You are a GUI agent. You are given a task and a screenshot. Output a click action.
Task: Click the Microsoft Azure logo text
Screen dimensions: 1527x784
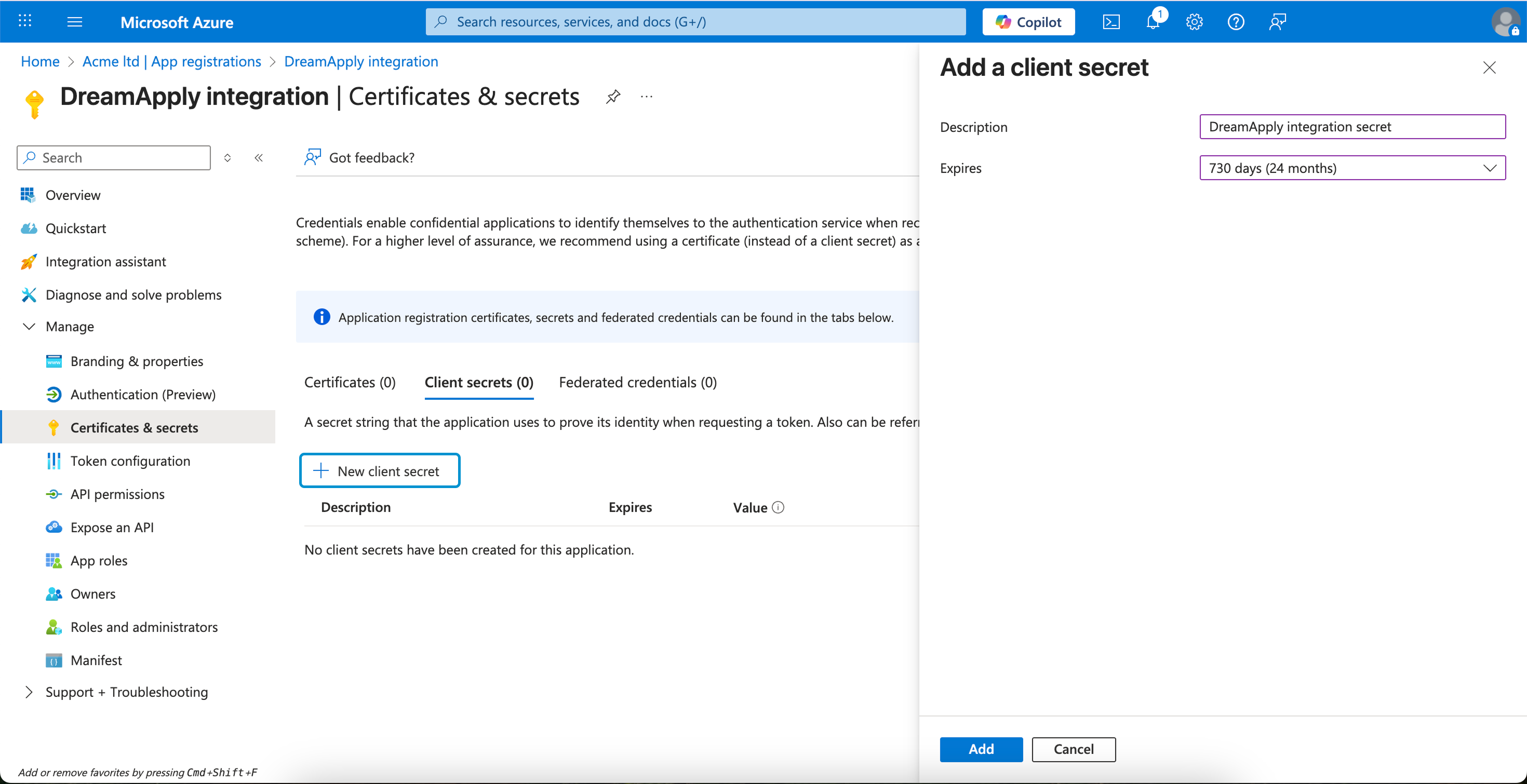click(x=177, y=22)
